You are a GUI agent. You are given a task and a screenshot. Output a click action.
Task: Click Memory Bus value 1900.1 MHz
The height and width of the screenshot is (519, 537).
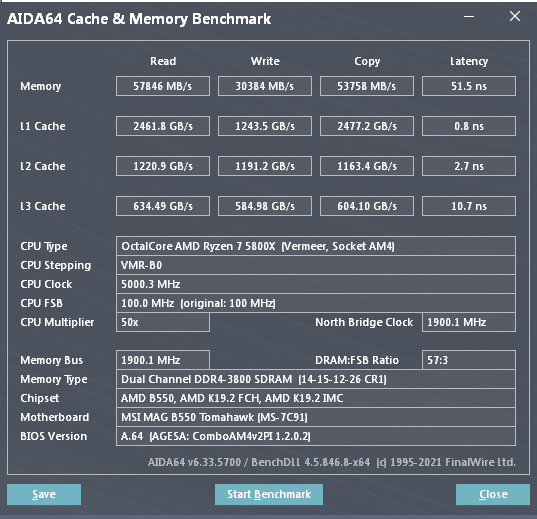tap(163, 360)
